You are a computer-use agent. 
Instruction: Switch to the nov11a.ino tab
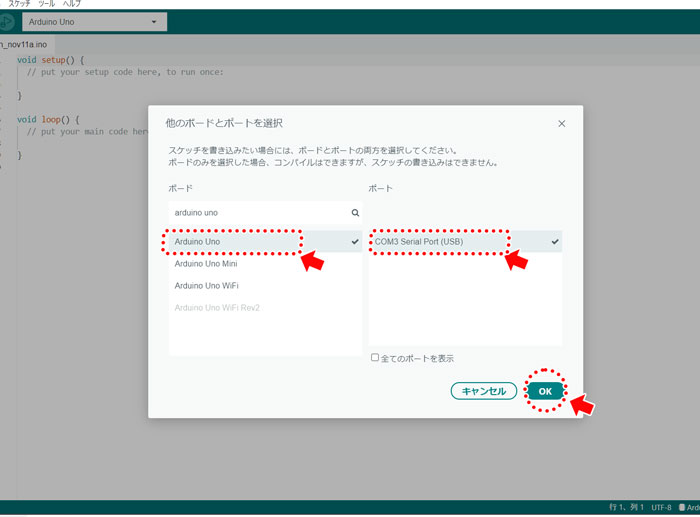[x=25, y=45]
